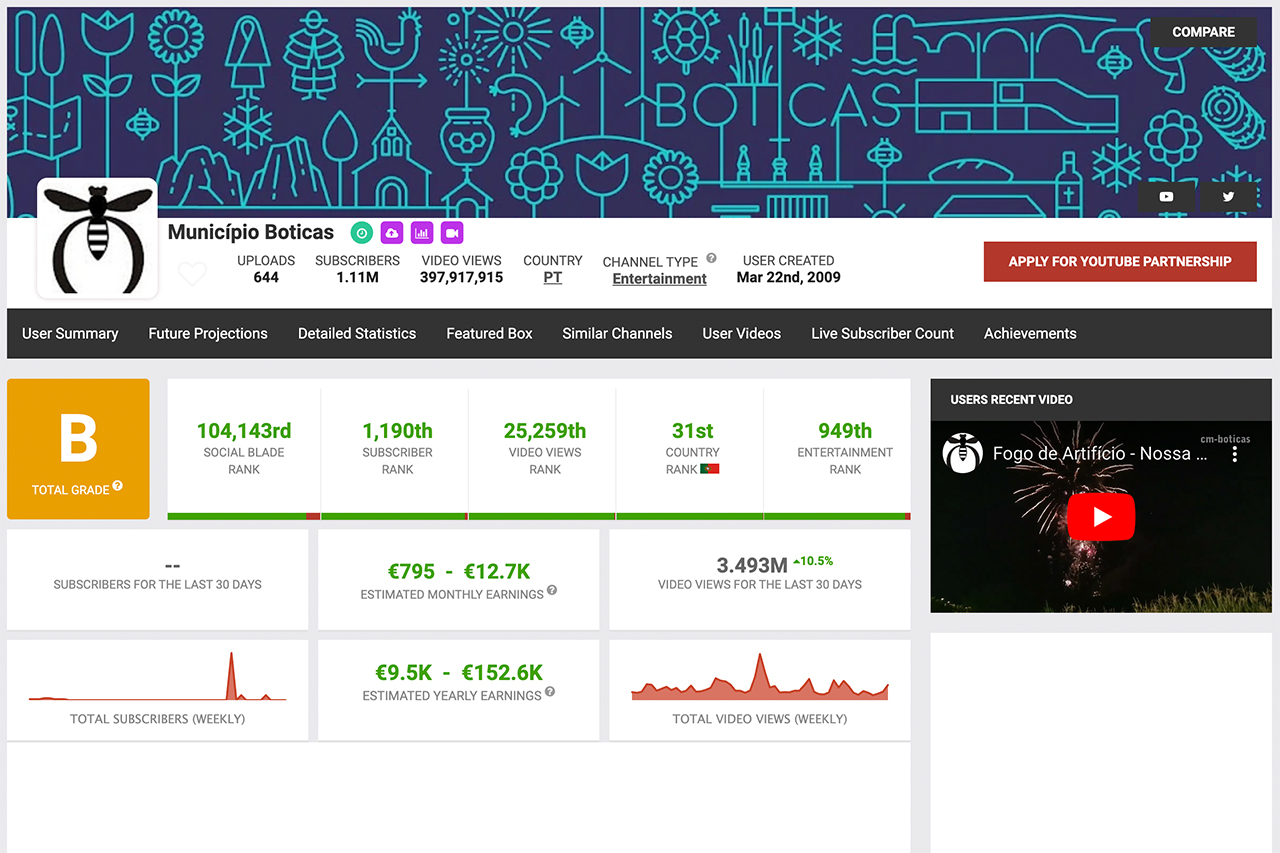Click the Portugal flag next to Country Rank
1280x853 pixels.
pyautogui.click(x=710, y=469)
